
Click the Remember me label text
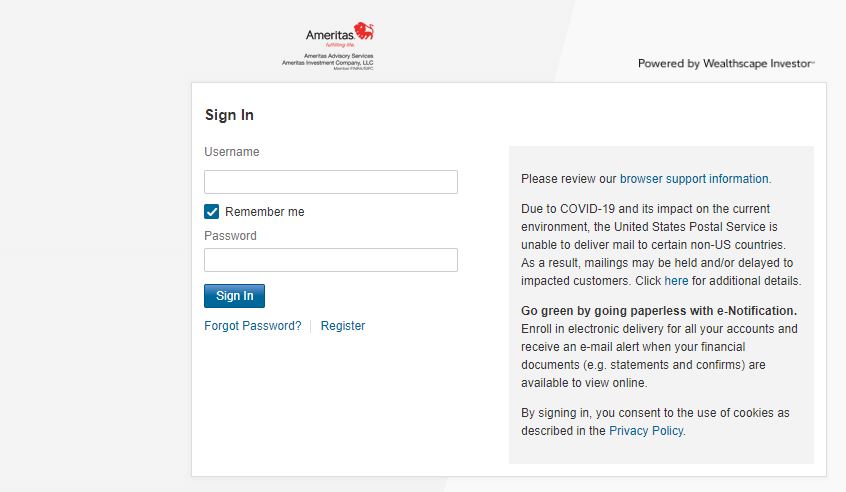coord(264,212)
